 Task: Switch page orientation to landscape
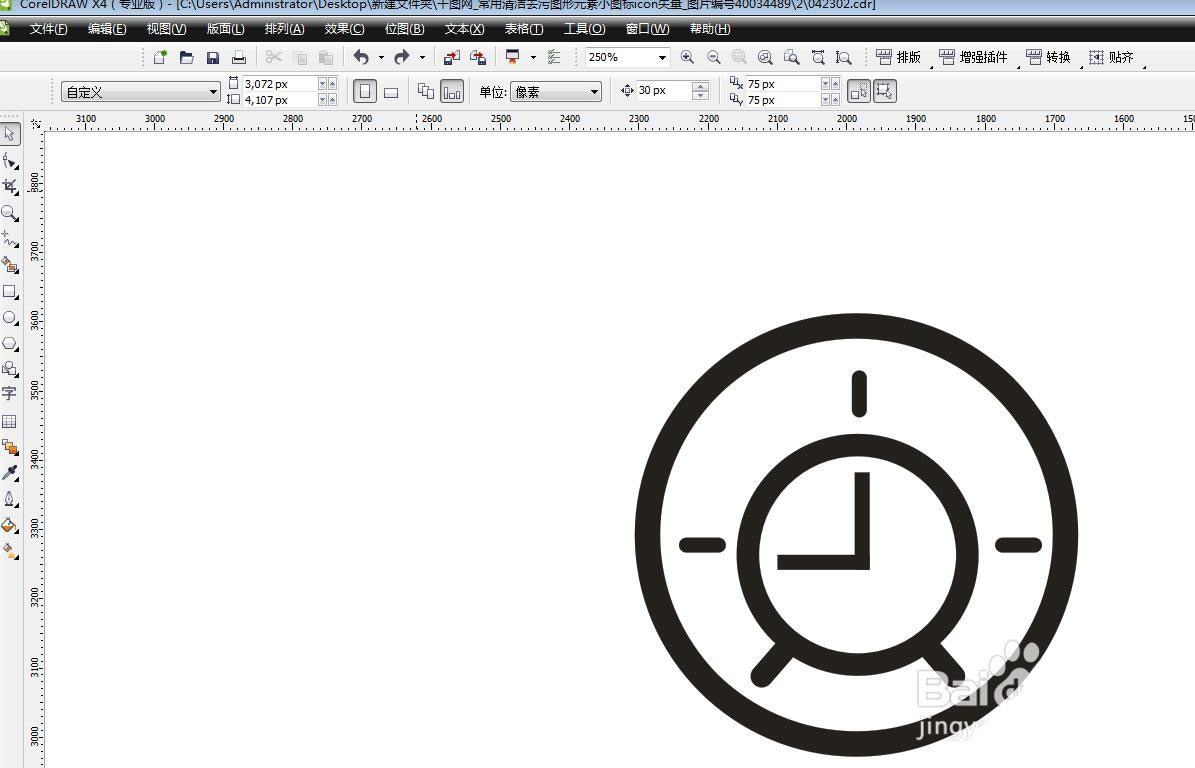tap(391, 91)
